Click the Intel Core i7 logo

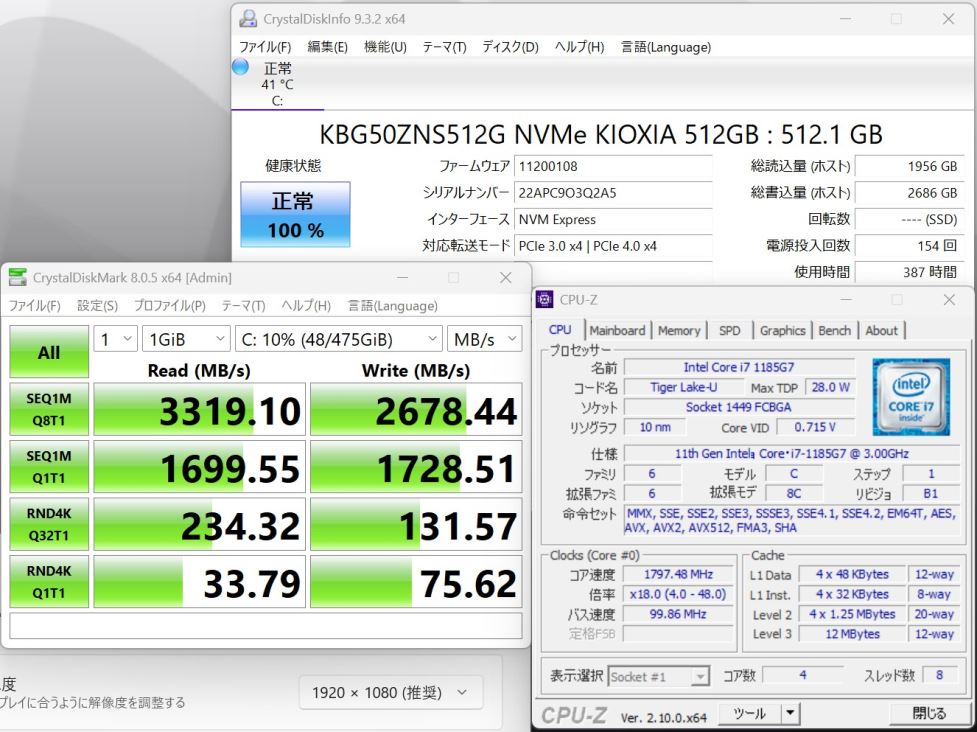(x=911, y=397)
